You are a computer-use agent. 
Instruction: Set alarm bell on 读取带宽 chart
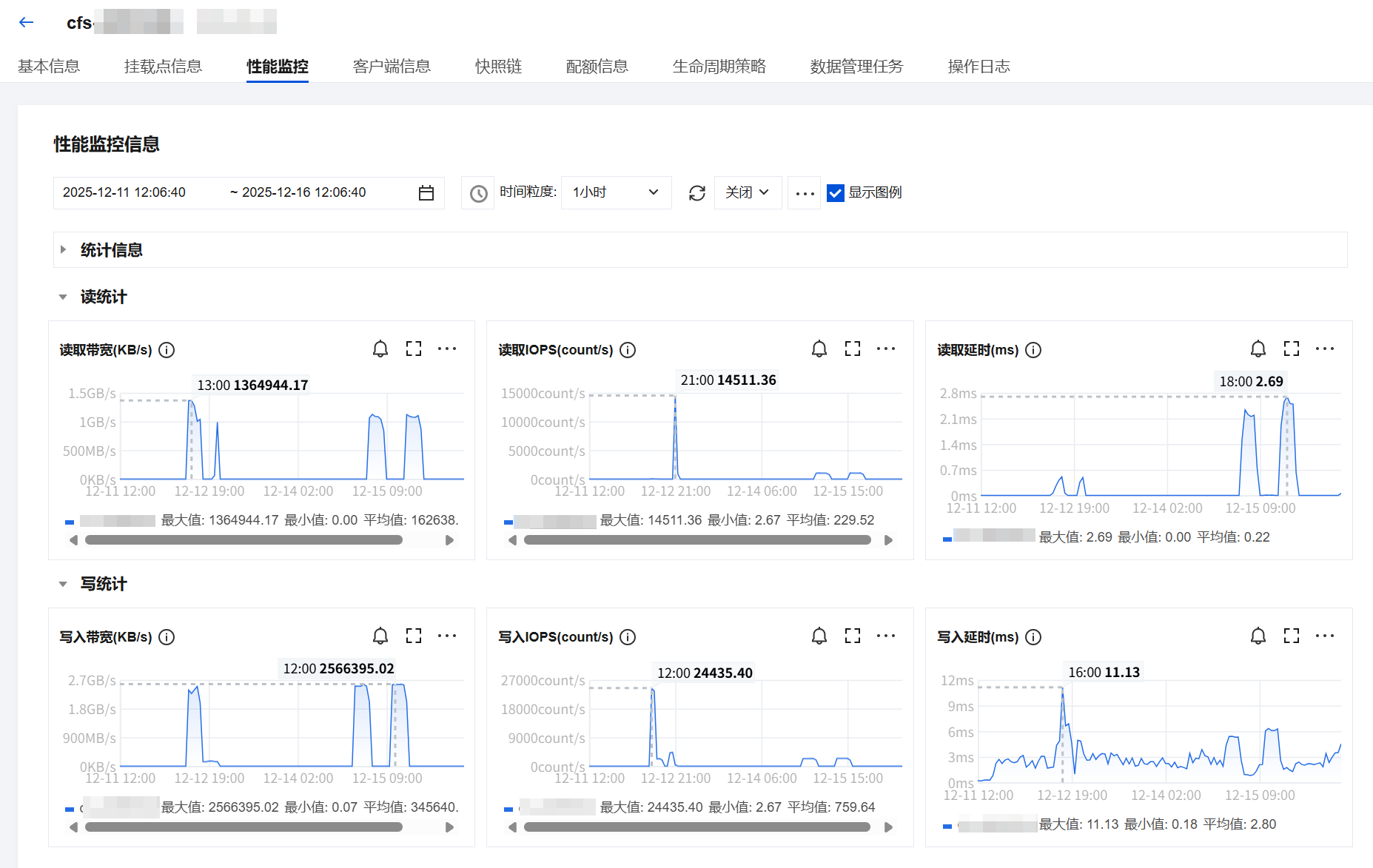(x=380, y=349)
